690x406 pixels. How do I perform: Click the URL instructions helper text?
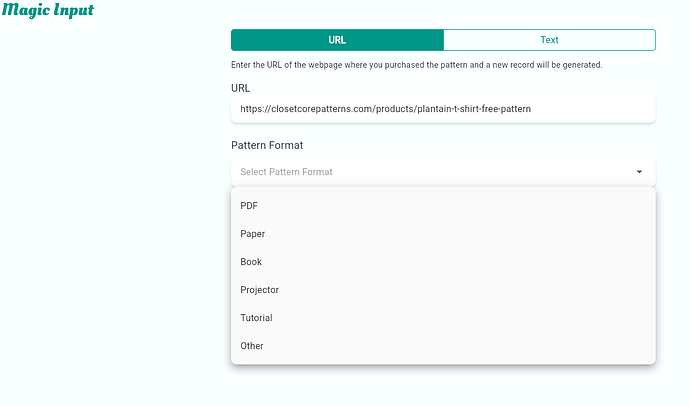tap(416, 65)
